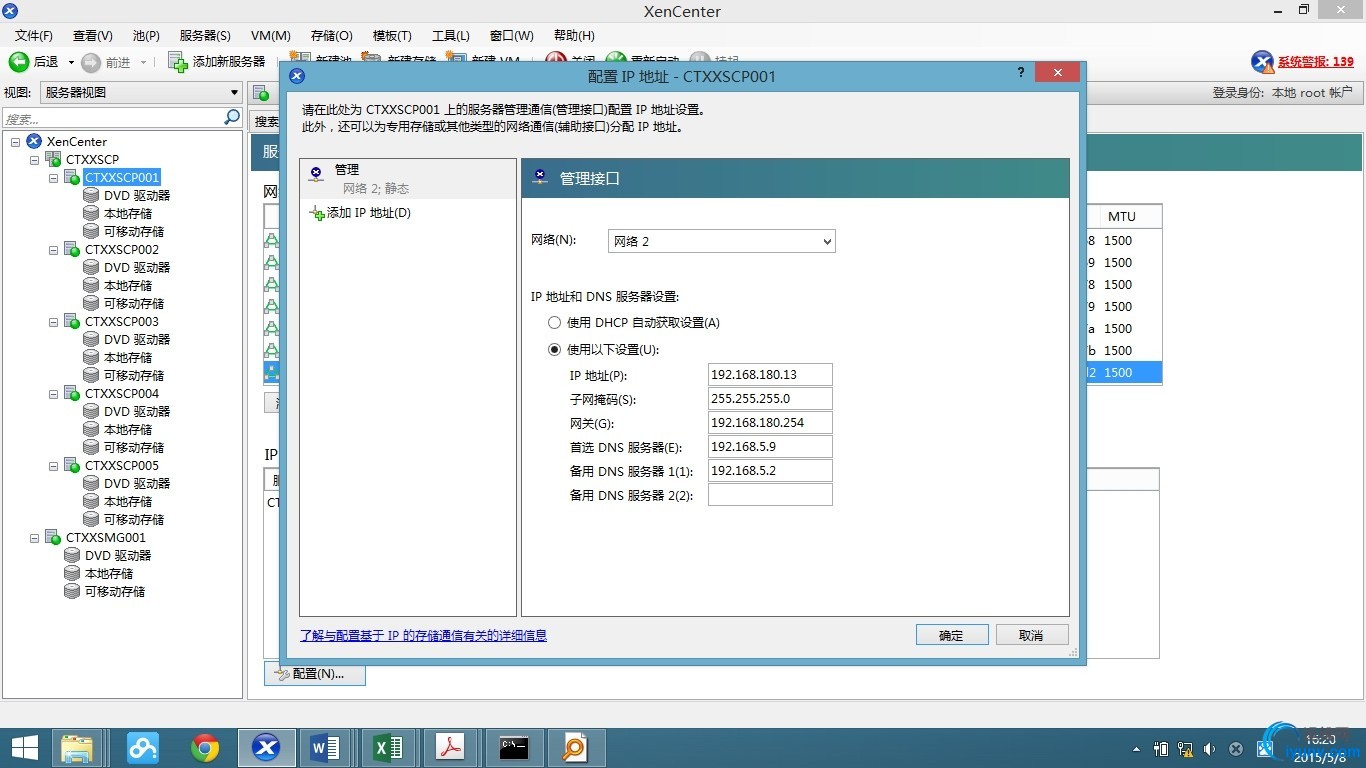Click the CTXXSCP pool icon
Viewport: 1366px width, 768px height.
coord(53,160)
